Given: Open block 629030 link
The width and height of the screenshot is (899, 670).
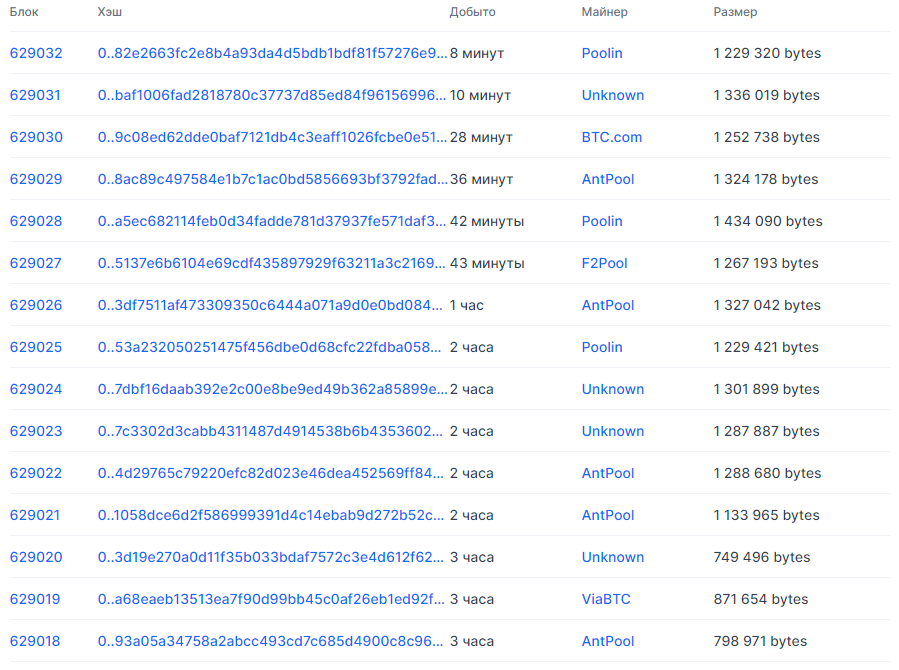Looking at the screenshot, I should [x=36, y=137].
